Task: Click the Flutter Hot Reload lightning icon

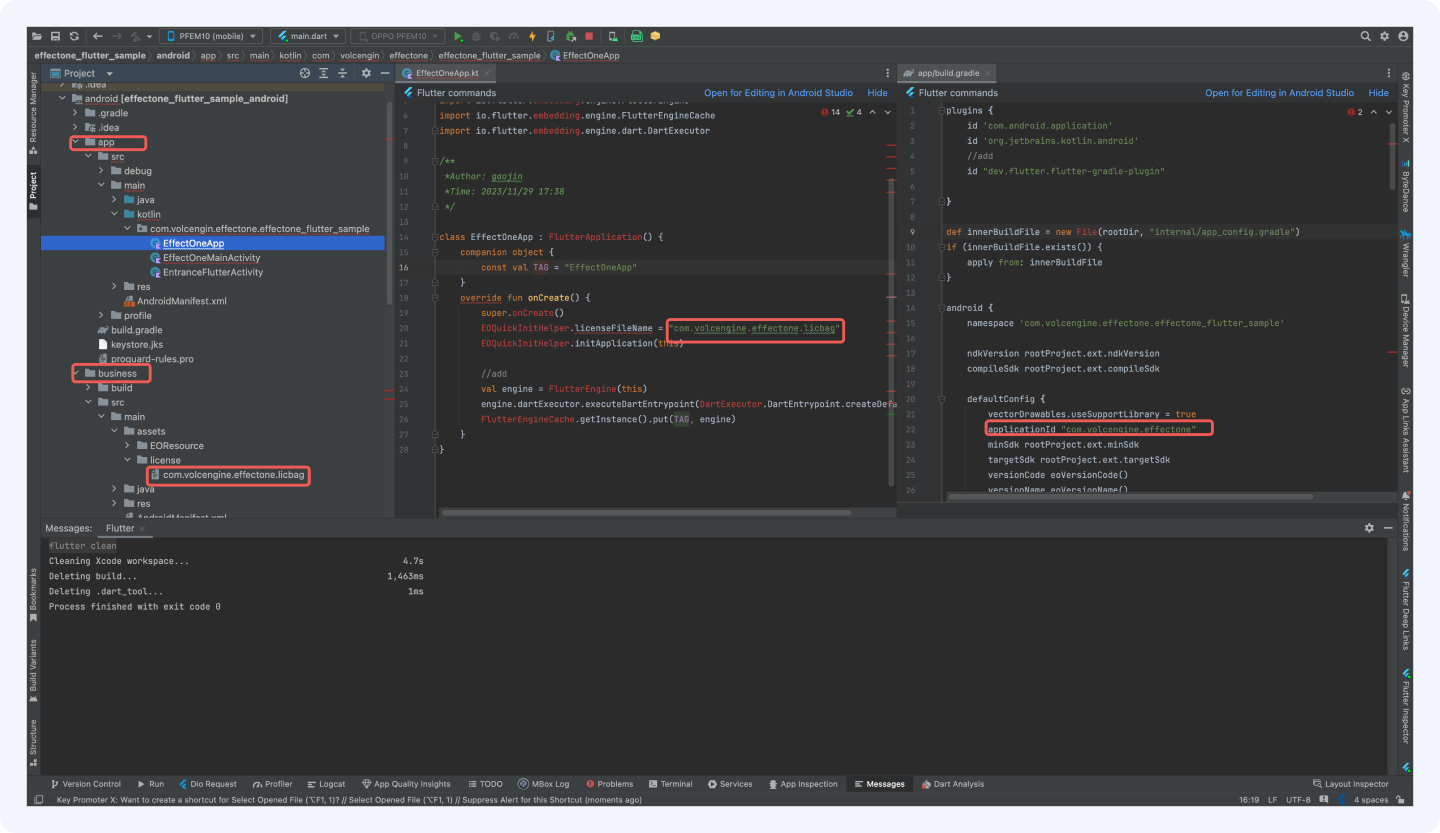Action: (x=532, y=36)
